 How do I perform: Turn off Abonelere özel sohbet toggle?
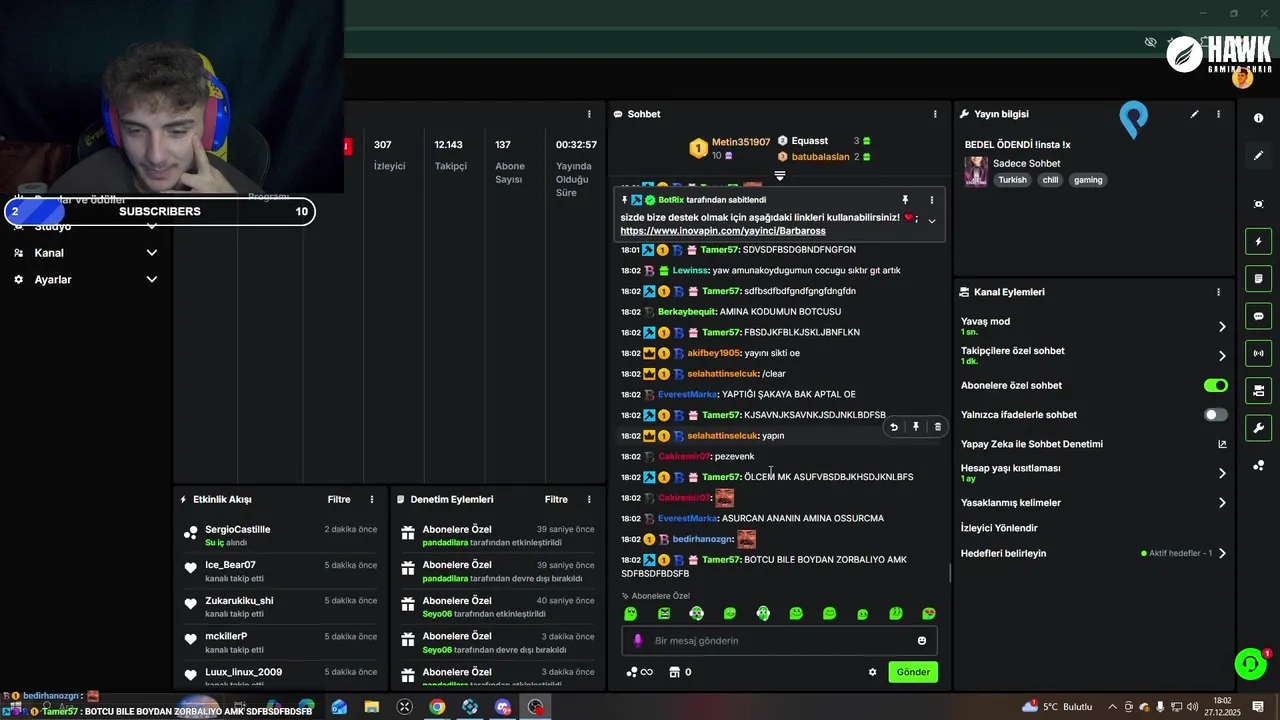click(1215, 385)
